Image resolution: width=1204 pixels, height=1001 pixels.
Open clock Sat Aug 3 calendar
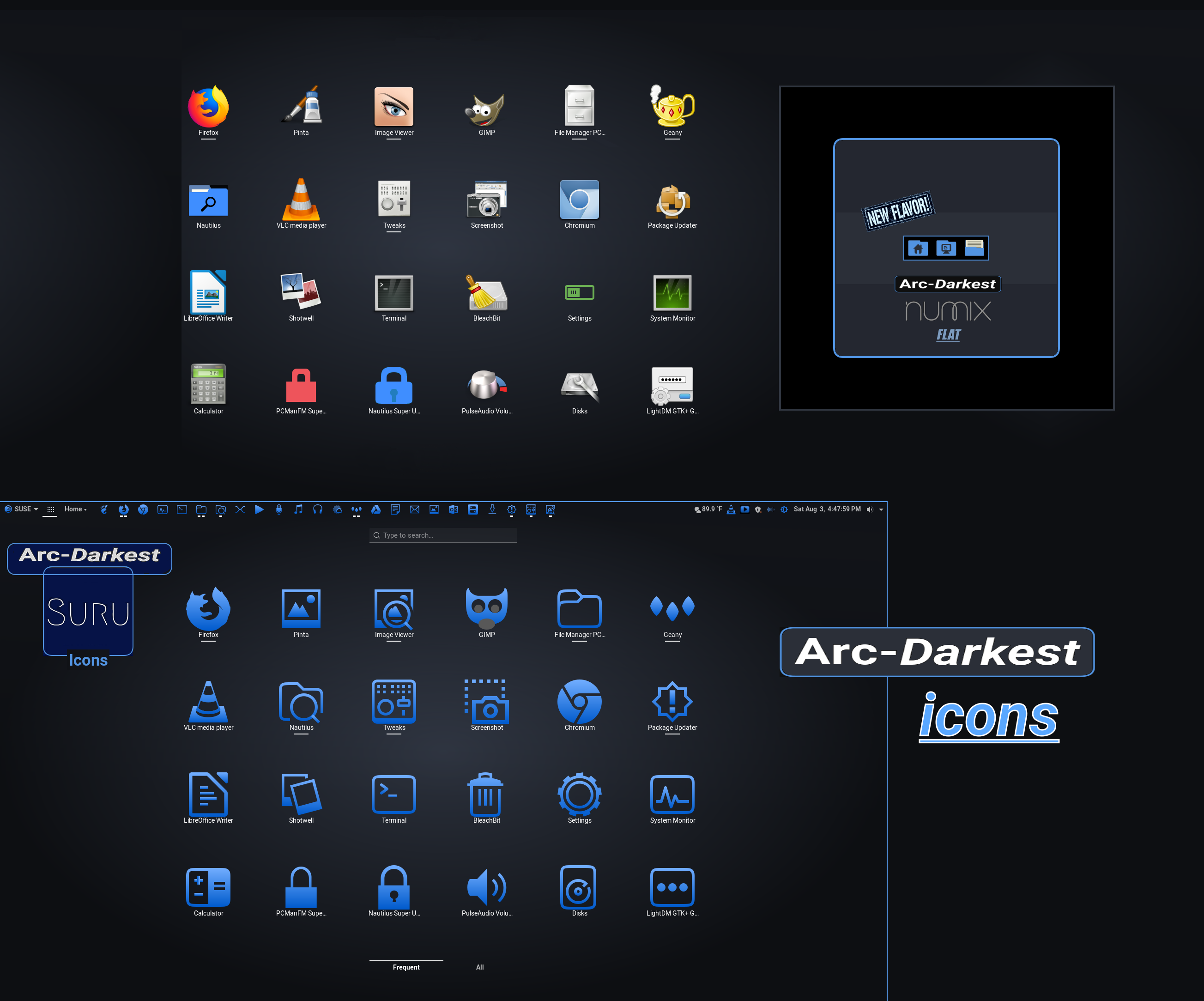[x=827, y=509]
